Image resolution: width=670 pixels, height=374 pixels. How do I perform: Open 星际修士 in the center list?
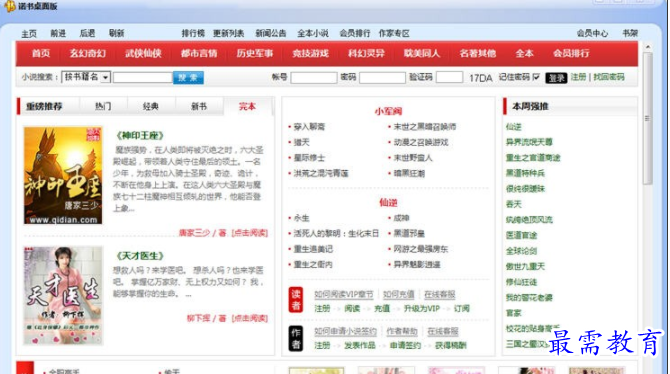point(309,158)
